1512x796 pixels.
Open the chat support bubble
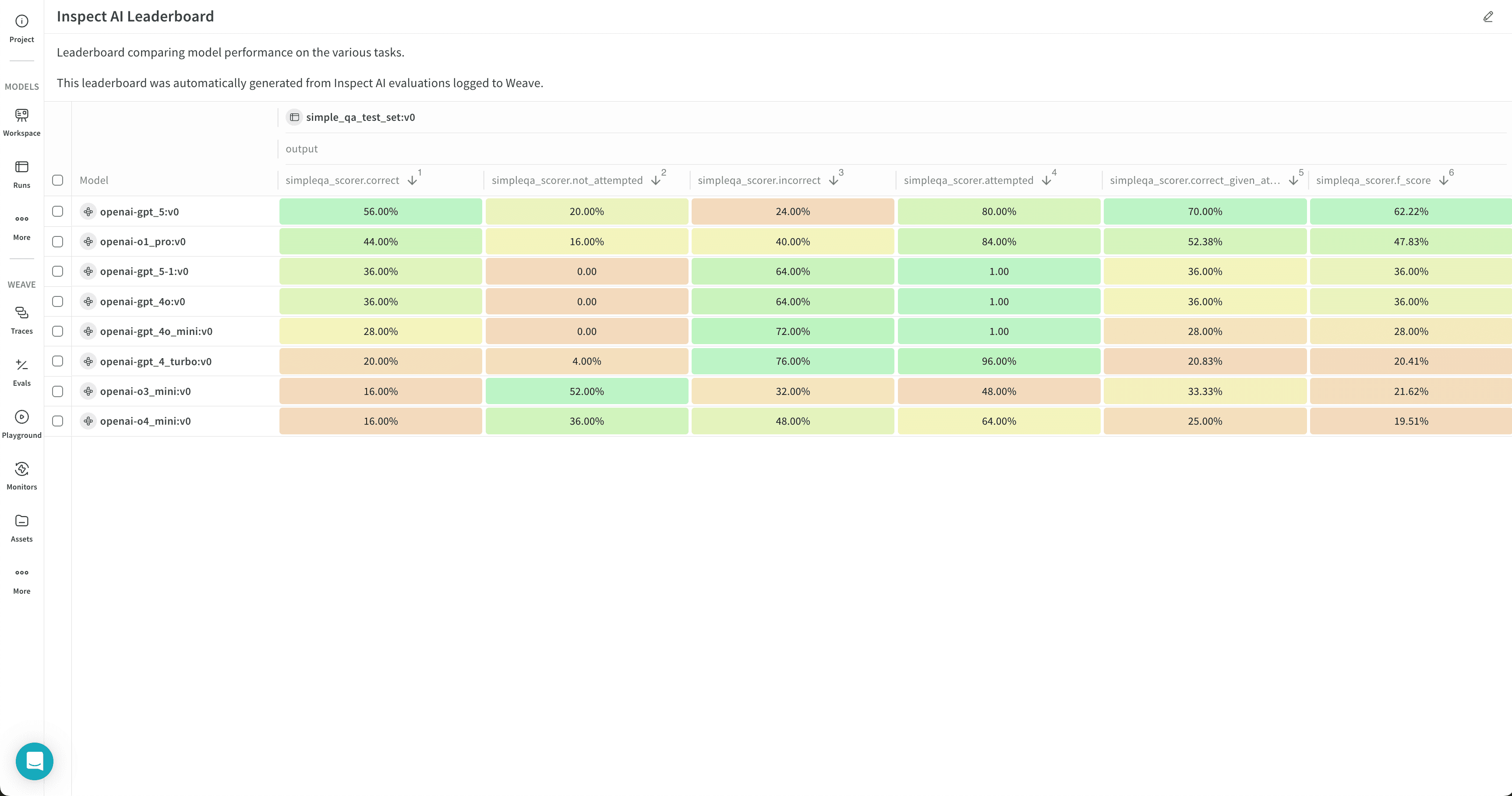tap(35, 761)
